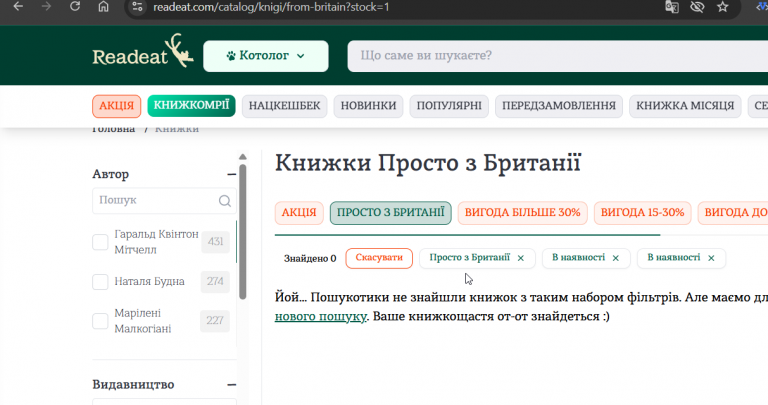Viewport: 768px width, 405px height.
Task: Focus the 'Що саме ви шукаєте?' search field
Action: pos(557,56)
